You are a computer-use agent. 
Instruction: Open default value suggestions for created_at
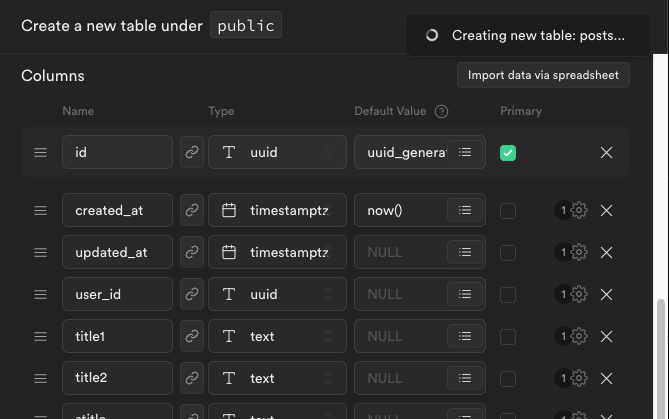point(465,211)
